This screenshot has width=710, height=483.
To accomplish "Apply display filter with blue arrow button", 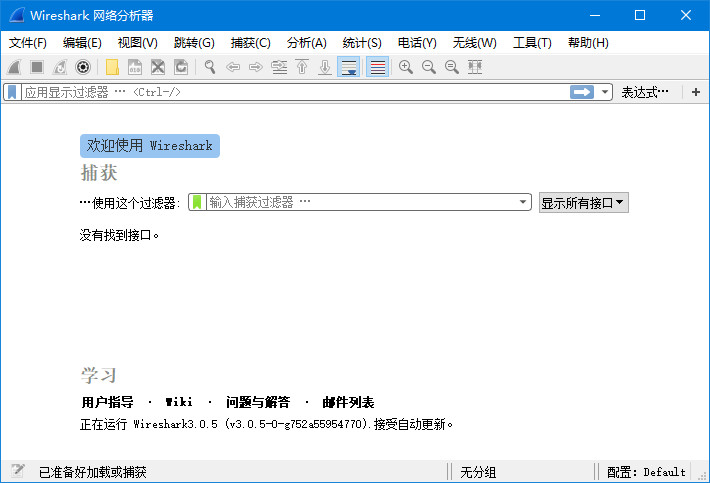I will click(582, 92).
